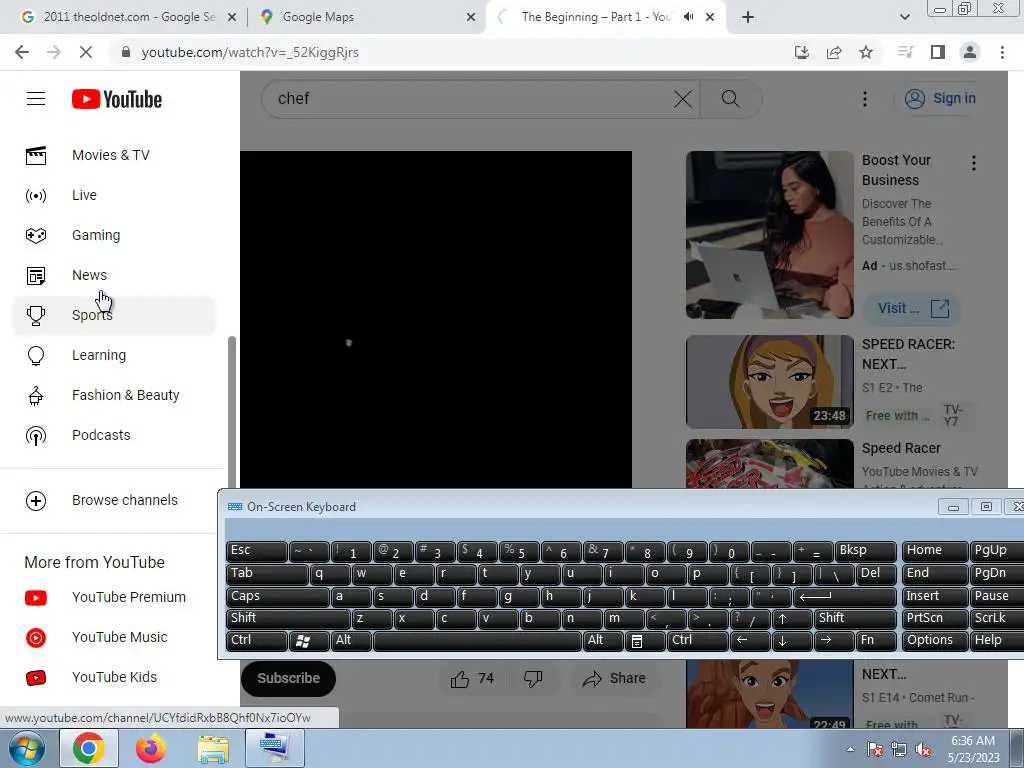The image size is (1024, 768).
Task: Click the Sign in button
Action: tap(940, 99)
